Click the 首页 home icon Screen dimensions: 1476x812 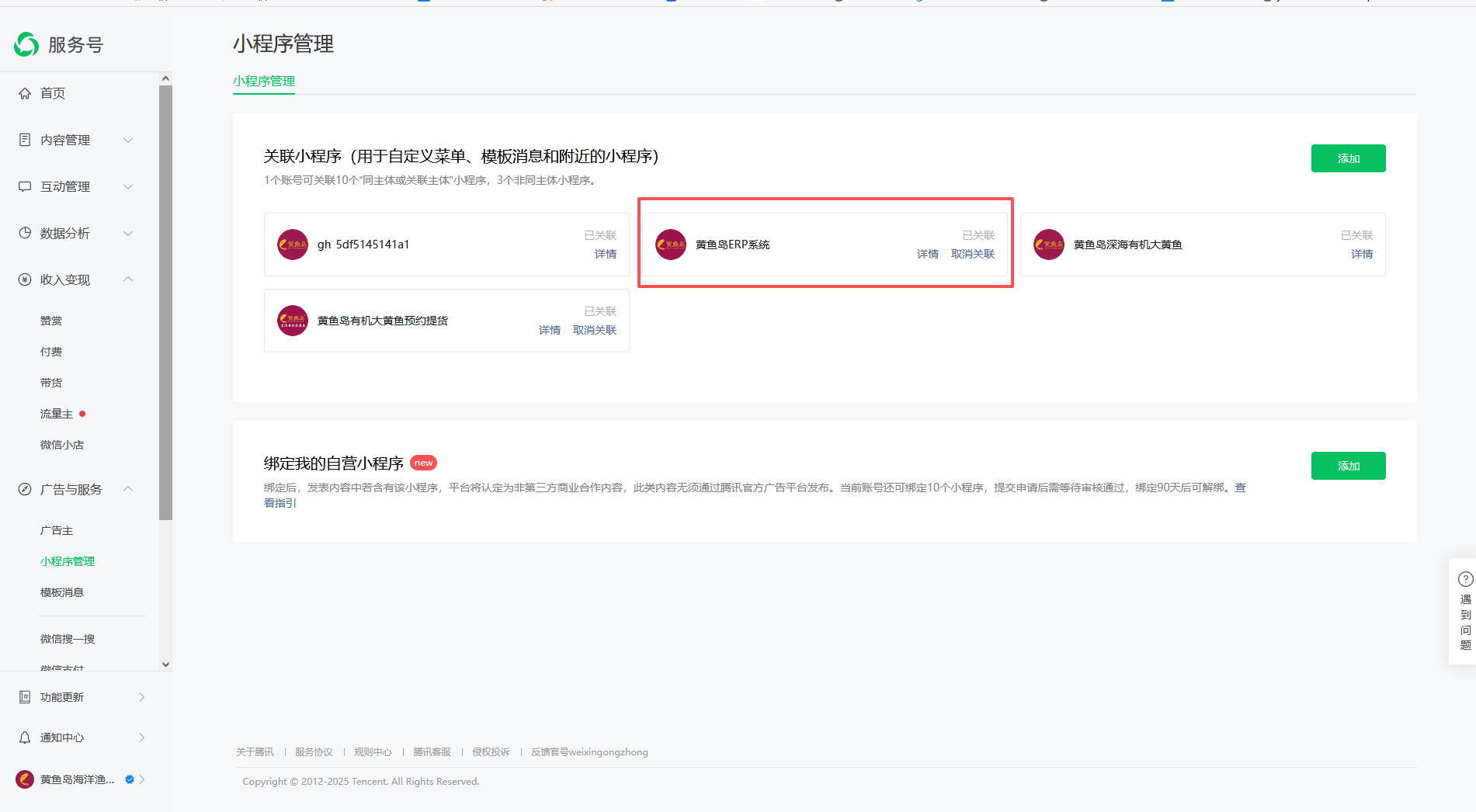click(x=25, y=93)
